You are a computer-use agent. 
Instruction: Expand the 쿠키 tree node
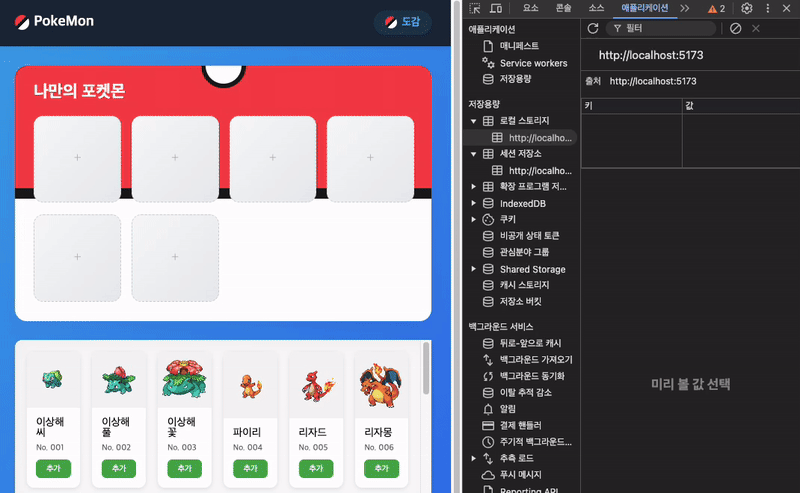473,219
